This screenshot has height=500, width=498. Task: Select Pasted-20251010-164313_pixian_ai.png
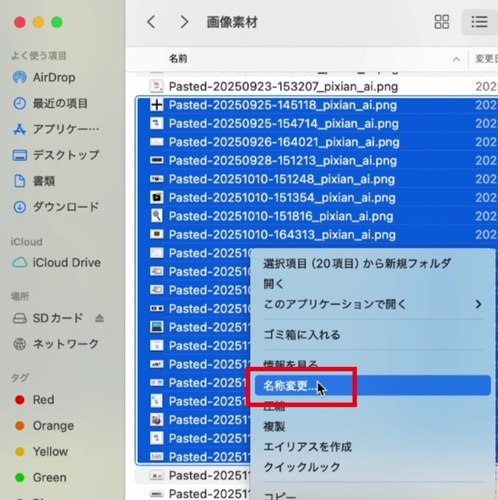[x=282, y=235]
